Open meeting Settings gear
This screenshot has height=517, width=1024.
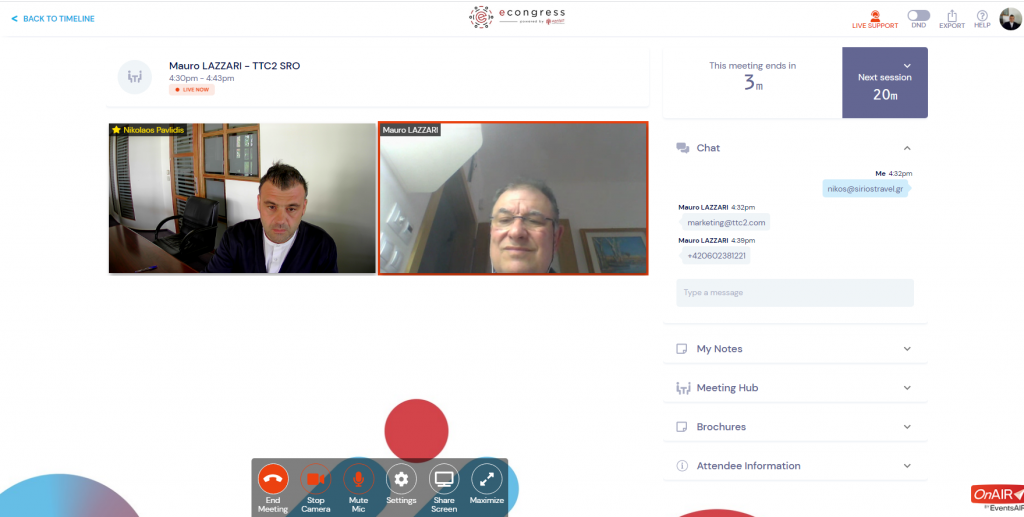pyautogui.click(x=401, y=479)
